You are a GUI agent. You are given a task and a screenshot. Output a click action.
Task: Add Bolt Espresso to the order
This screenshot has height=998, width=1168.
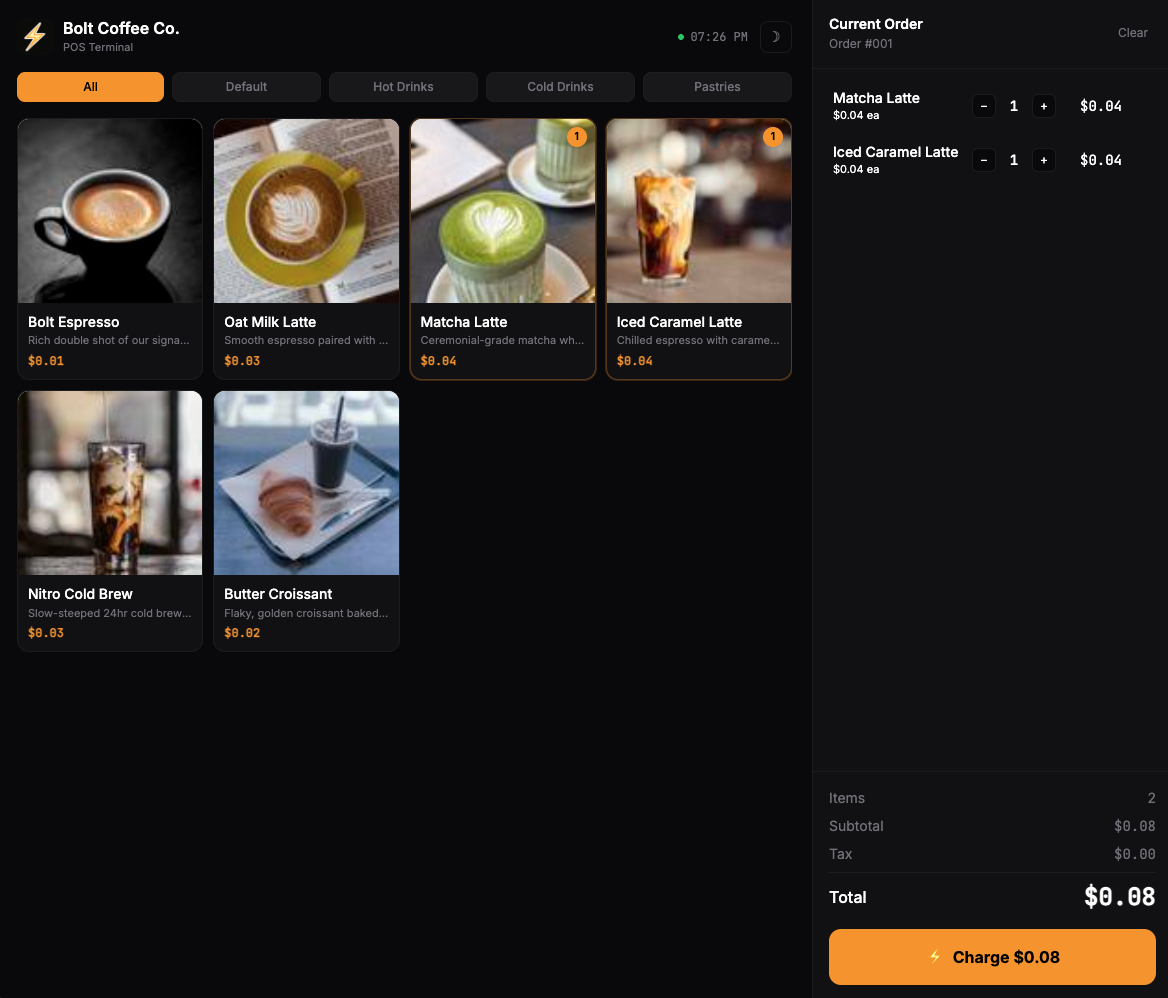point(109,248)
